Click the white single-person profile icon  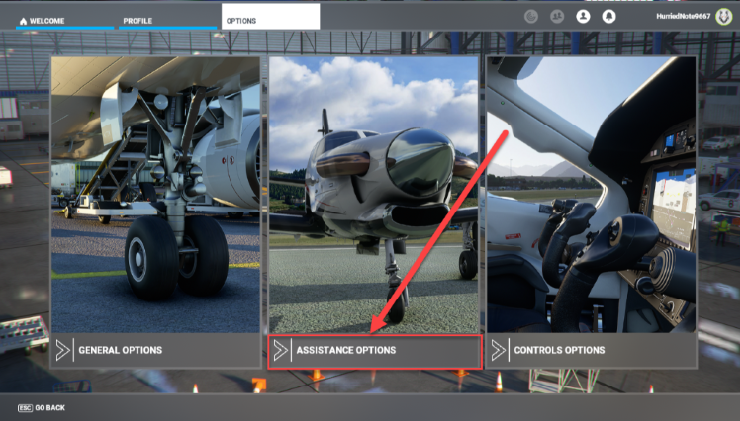[x=583, y=17]
